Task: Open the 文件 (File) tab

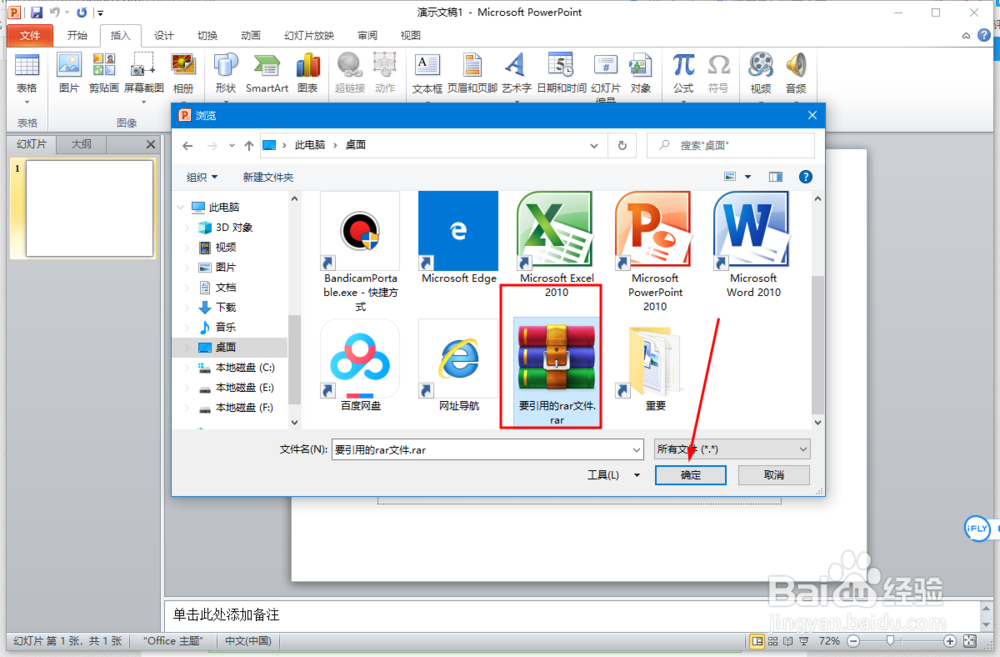Action: (29, 36)
